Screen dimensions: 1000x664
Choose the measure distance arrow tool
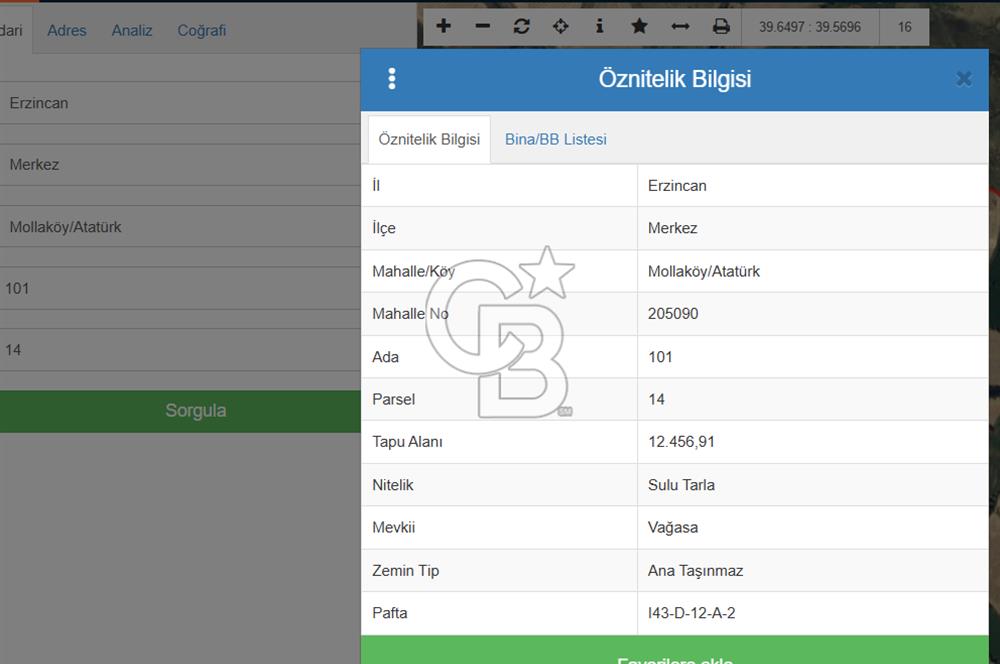pyautogui.click(x=680, y=26)
